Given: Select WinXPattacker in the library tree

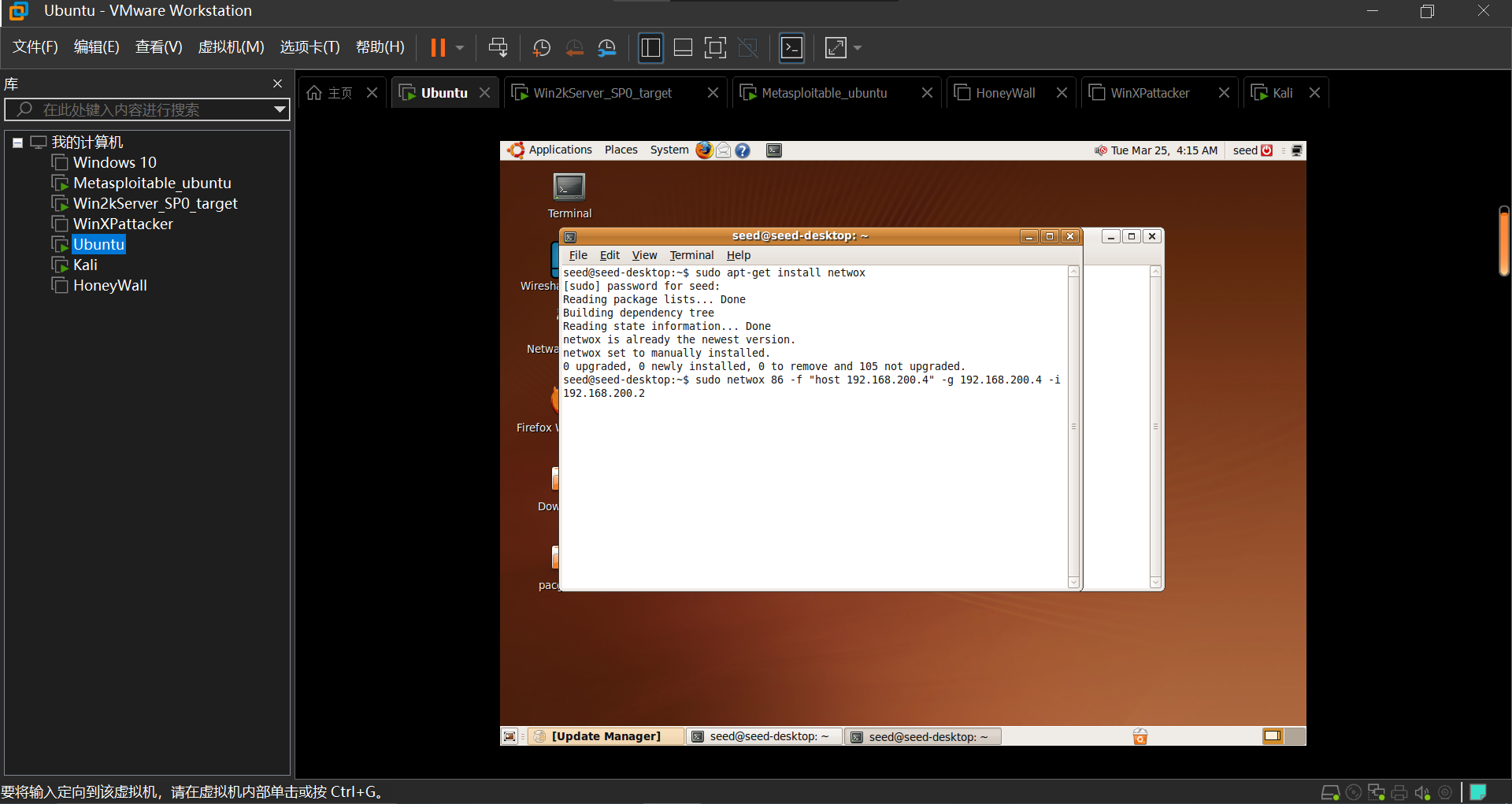Looking at the screenshot, I should tap(123, 224).
